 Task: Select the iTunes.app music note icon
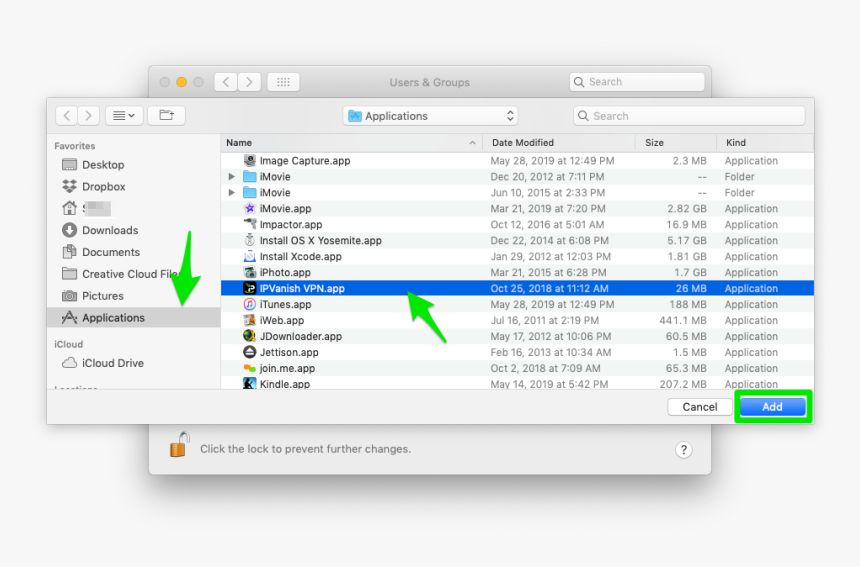[x=250, y=304]
